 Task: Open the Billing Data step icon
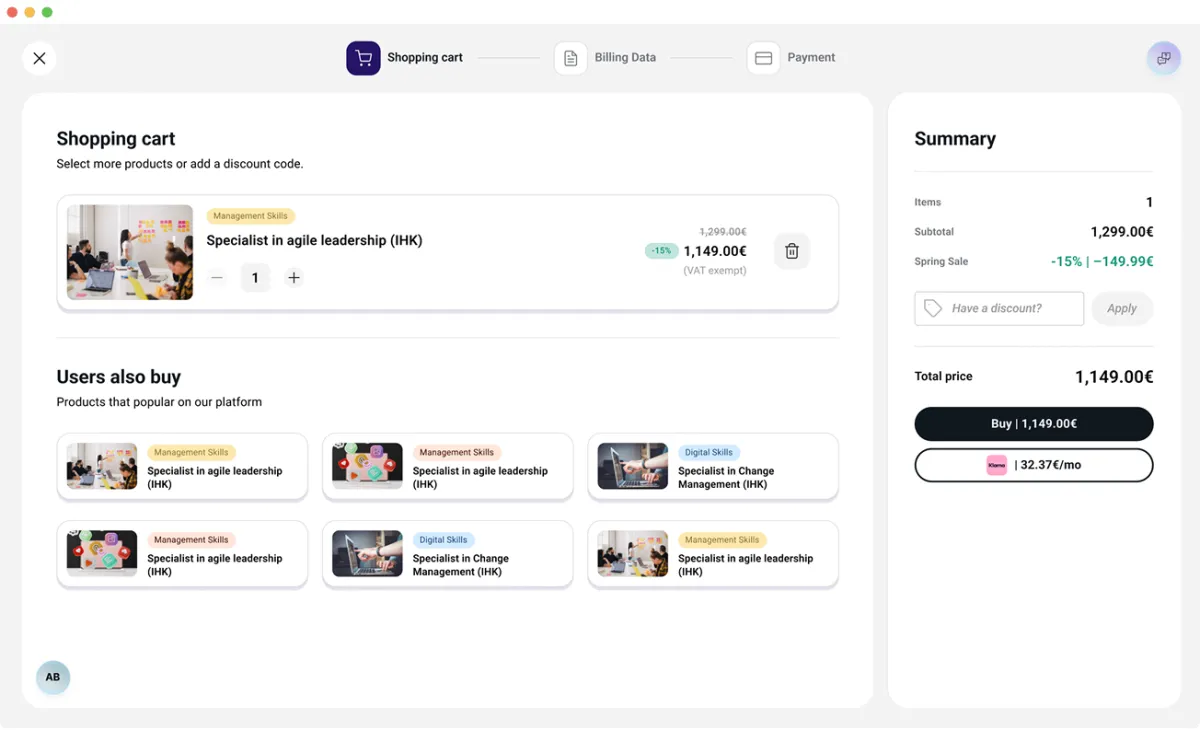(x=570, y=58)
